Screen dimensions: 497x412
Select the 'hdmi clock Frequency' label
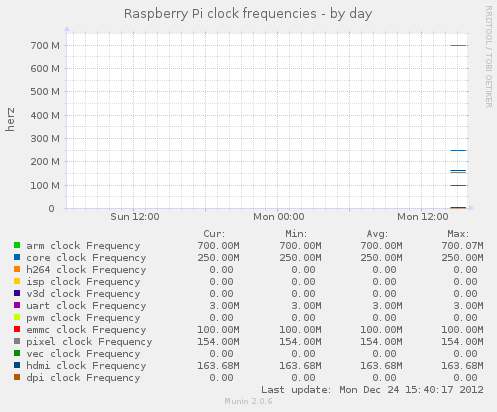tap(86, 366)
